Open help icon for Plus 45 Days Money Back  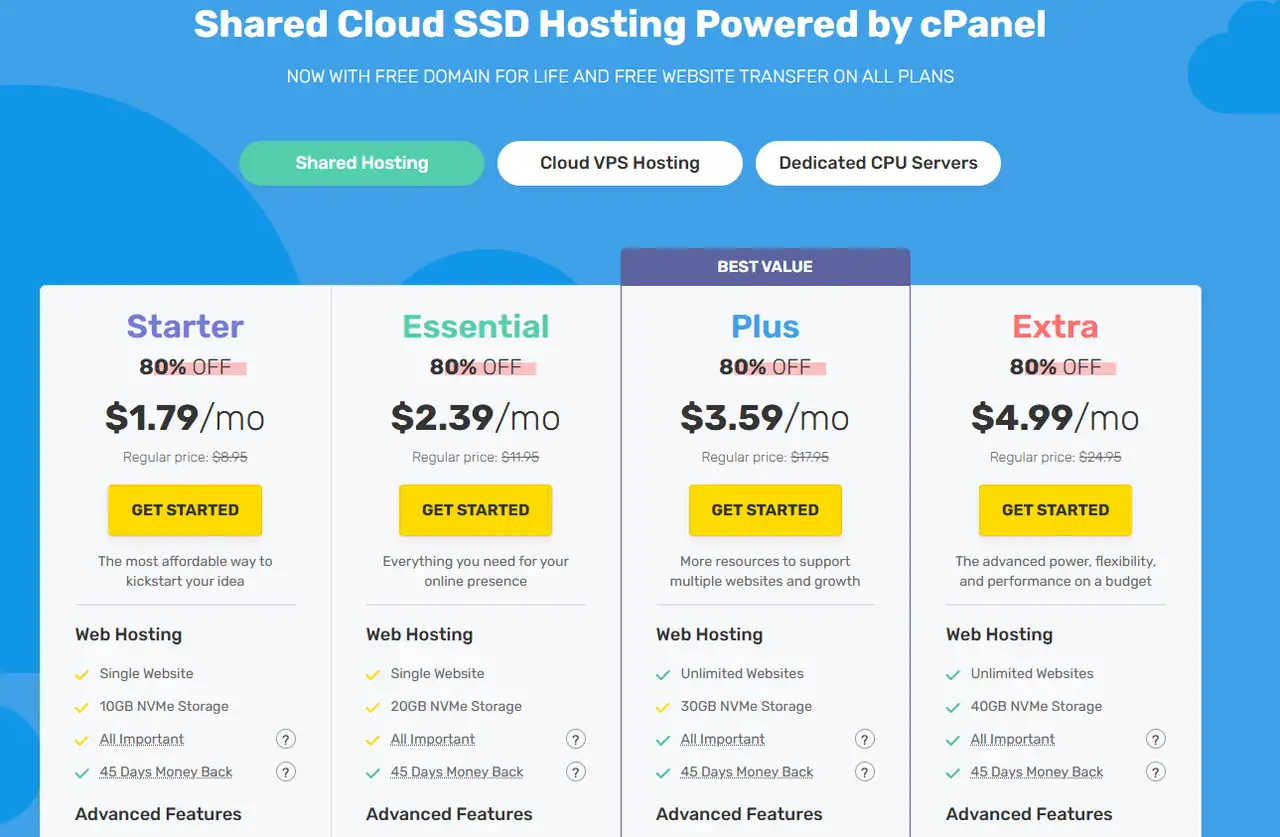[865, 772]
